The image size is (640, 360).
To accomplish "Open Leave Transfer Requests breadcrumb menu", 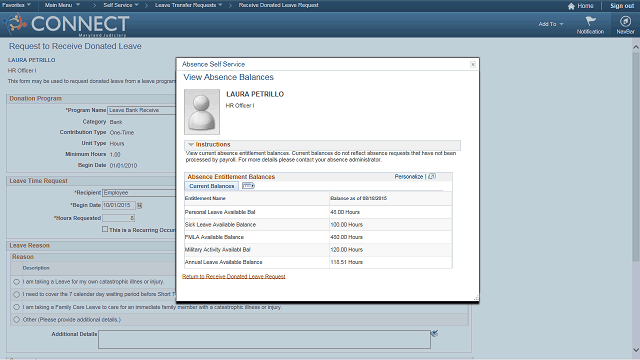I will [188, 5].
